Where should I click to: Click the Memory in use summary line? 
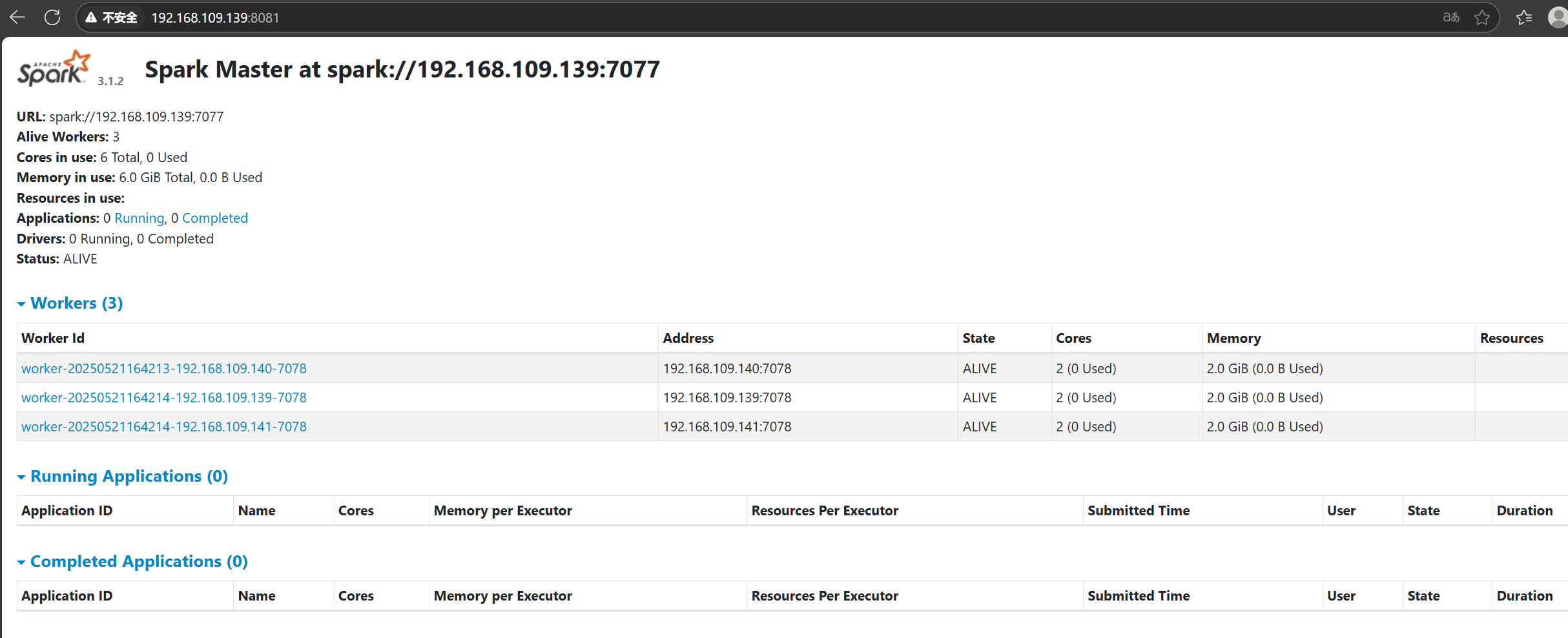coord(139,178)
